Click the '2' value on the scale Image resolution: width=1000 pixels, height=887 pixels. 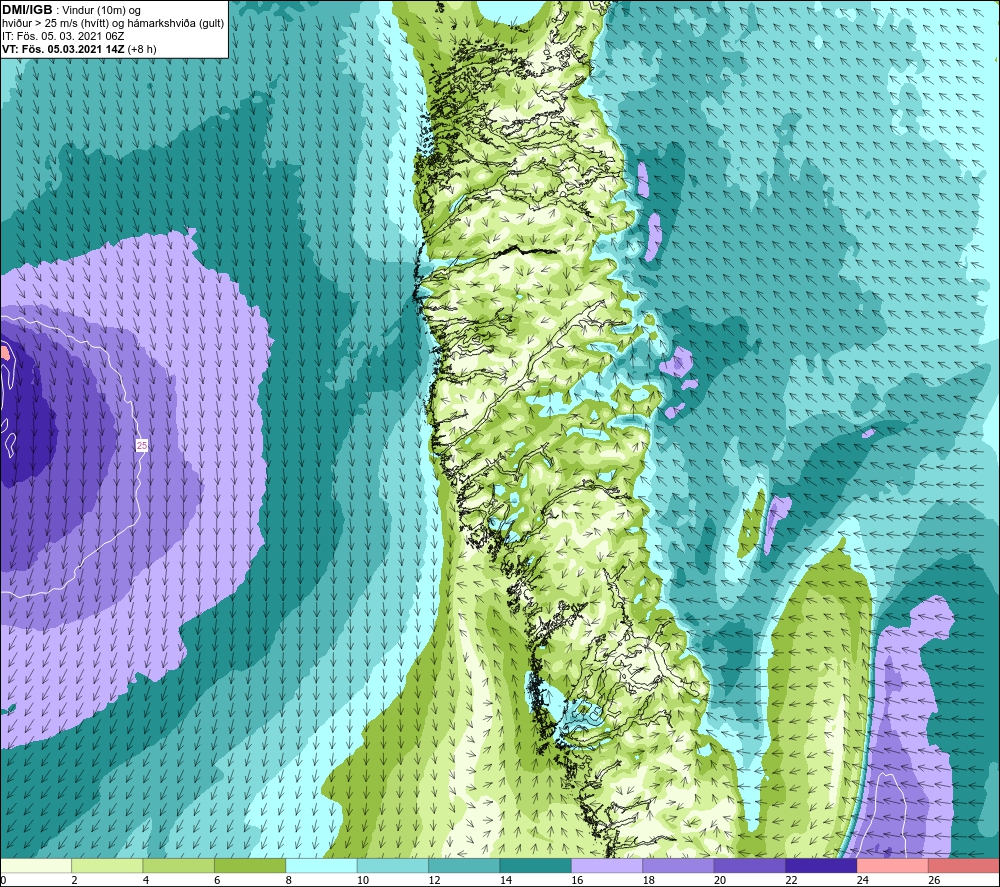tap(75, 880)
